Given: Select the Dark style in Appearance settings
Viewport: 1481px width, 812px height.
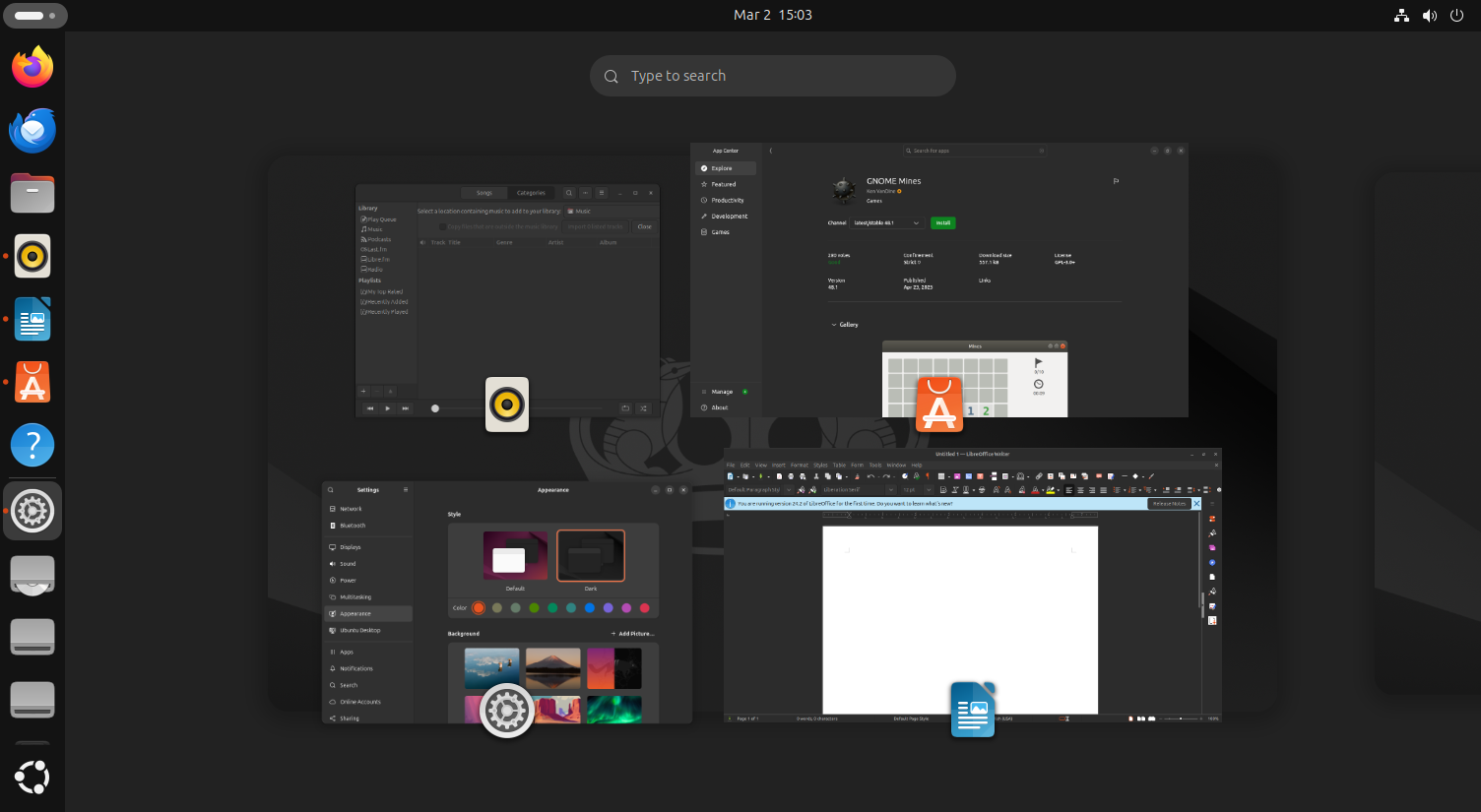Looking at the screenshot, I should tap(591, 555).
